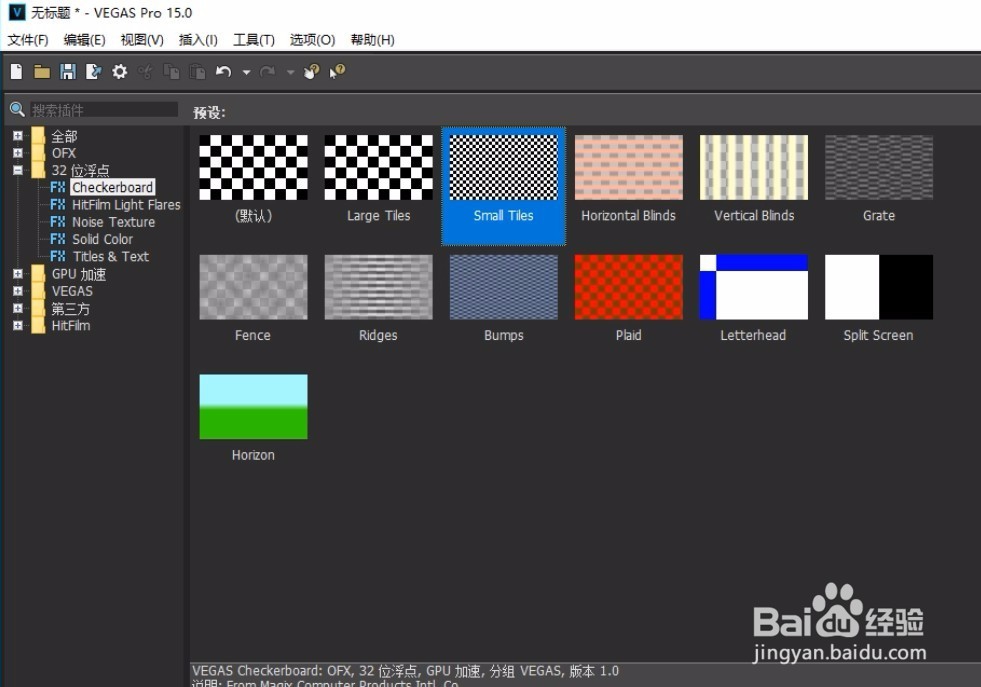
Task: Click the Paste clipboard icon
Action: [197, 72]
